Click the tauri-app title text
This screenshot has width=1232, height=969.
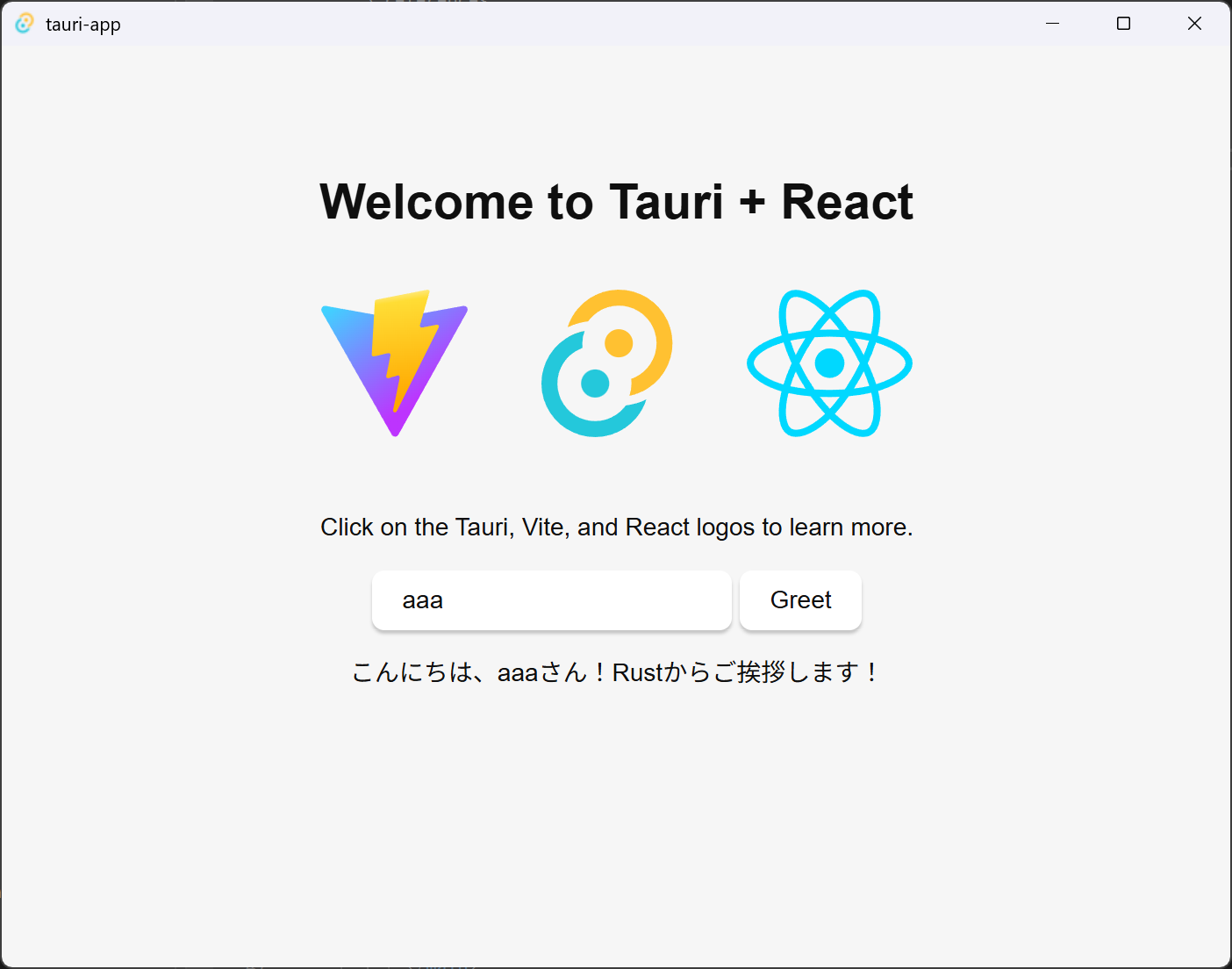click(84, 24)
